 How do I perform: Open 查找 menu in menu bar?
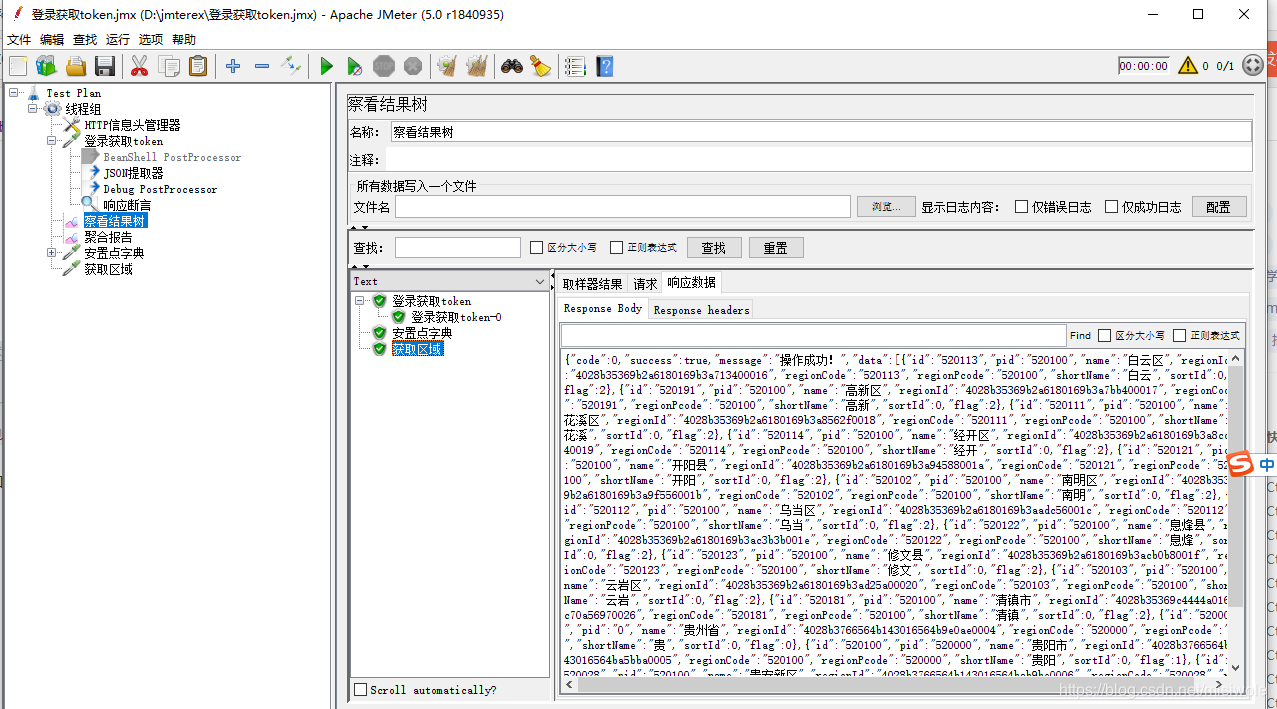point(85,40)
